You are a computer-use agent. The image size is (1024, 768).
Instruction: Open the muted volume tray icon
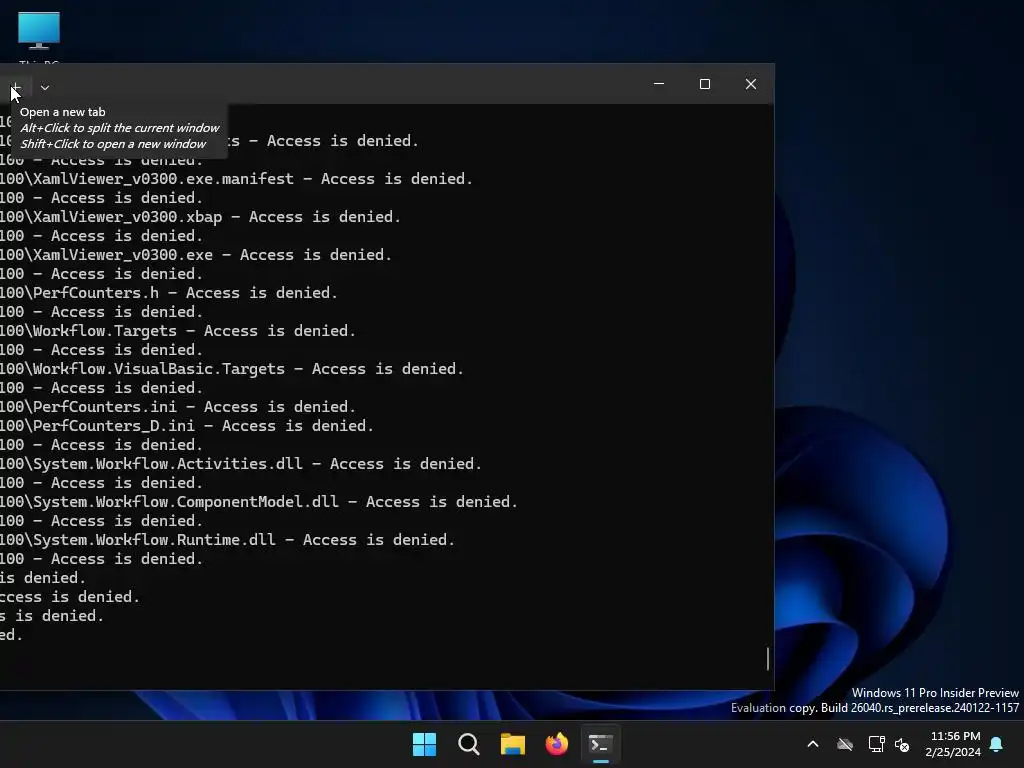coord(903,744)
